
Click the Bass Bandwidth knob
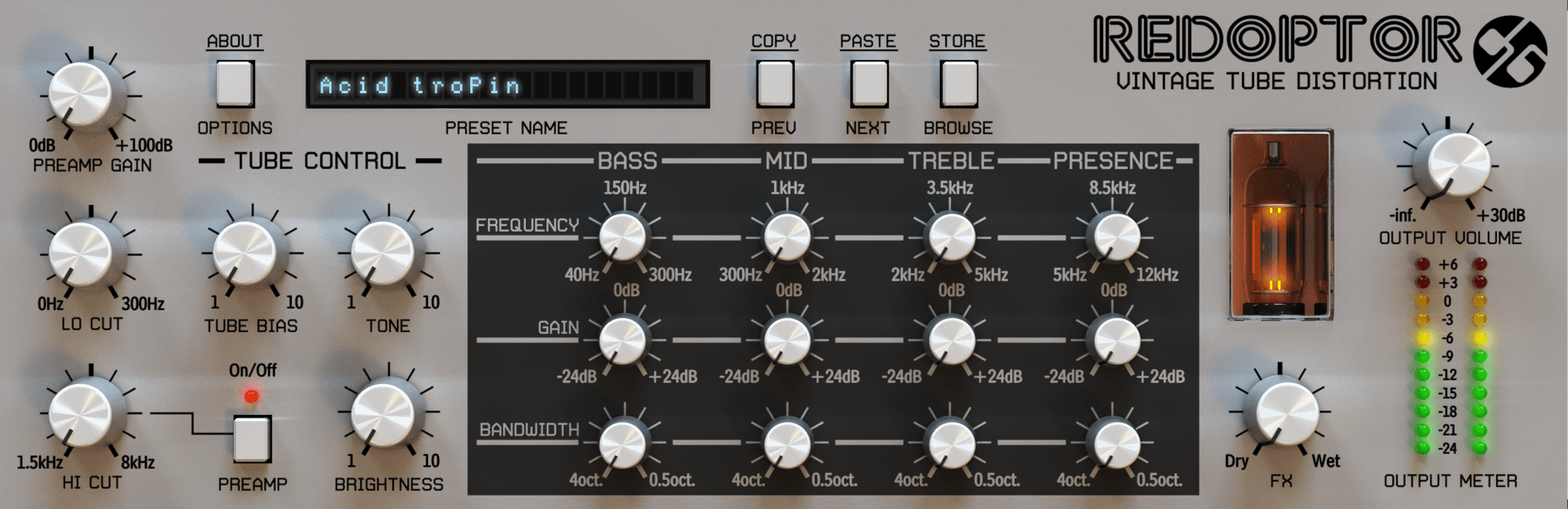click(x=622, y=443)
